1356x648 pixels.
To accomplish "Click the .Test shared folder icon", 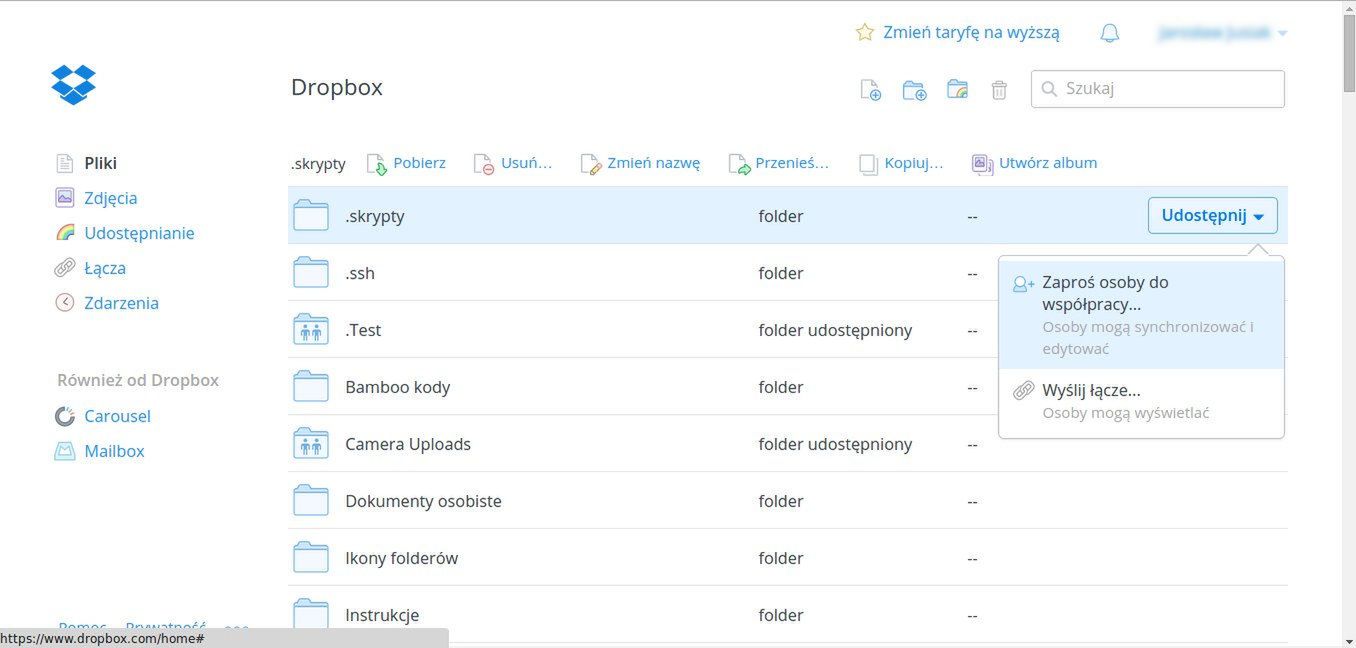I will click(311, 330).
